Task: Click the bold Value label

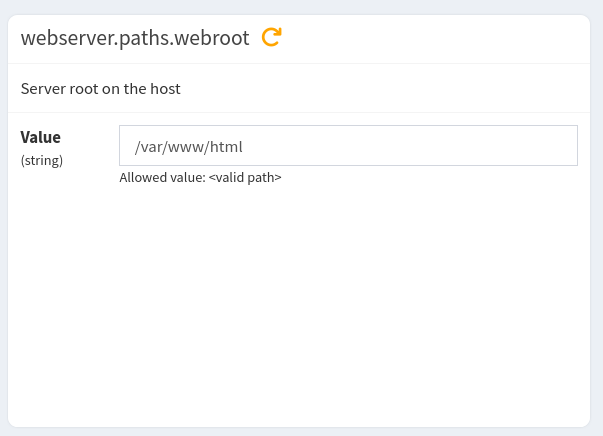Action: pyautogui.click(x=41, y=138)
